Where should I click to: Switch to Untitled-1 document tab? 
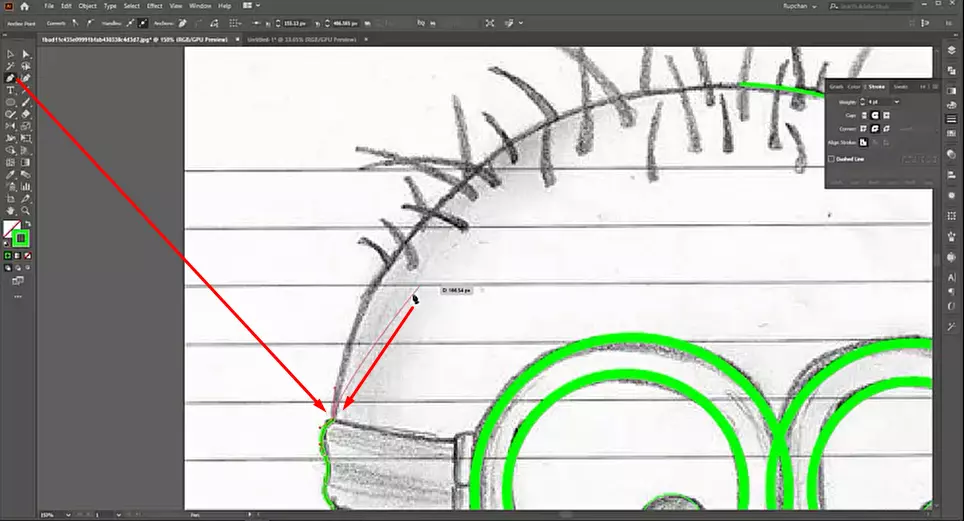click(301, 39)
